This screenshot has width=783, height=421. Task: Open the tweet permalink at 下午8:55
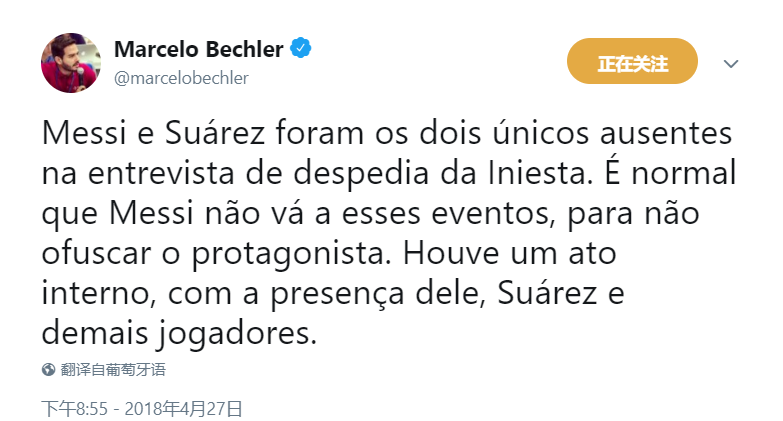(x=74, y=409)
